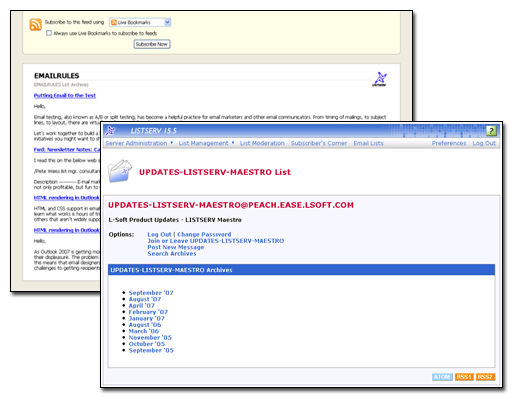Click the Live Bookmarks icon in dropdown
The image size is (515, 400).
pyautogui.click(x=114, y=22)
